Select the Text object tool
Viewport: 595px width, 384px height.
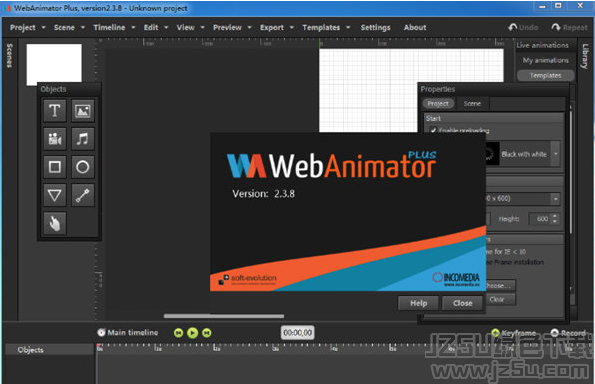coord(55,110)
